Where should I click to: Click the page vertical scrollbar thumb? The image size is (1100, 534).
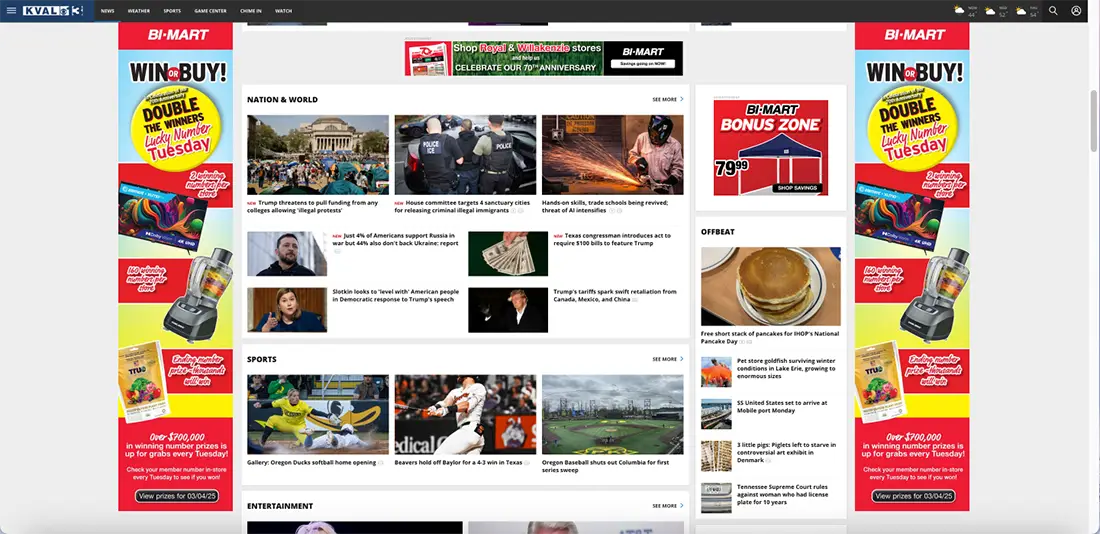[1094, 121]
